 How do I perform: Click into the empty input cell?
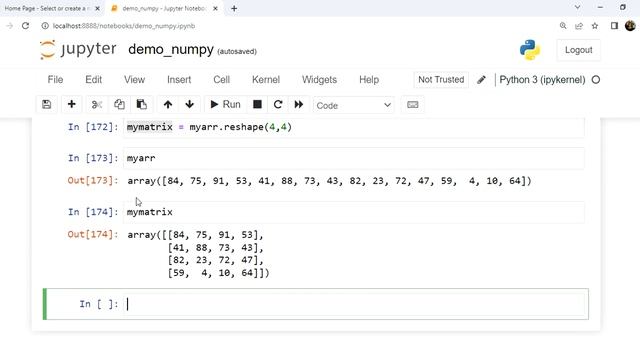353,304
